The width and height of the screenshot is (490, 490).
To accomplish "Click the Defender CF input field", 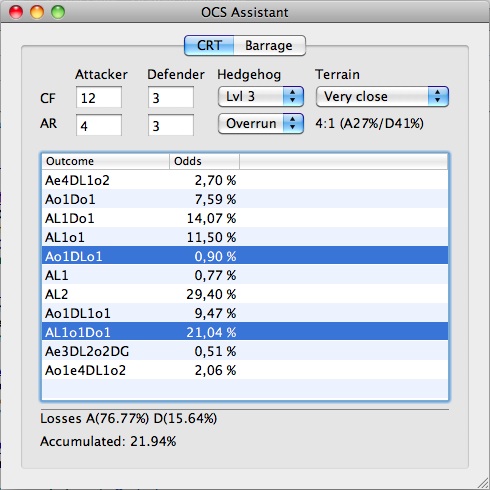I will pyautogui.click(x=171, y=97).
